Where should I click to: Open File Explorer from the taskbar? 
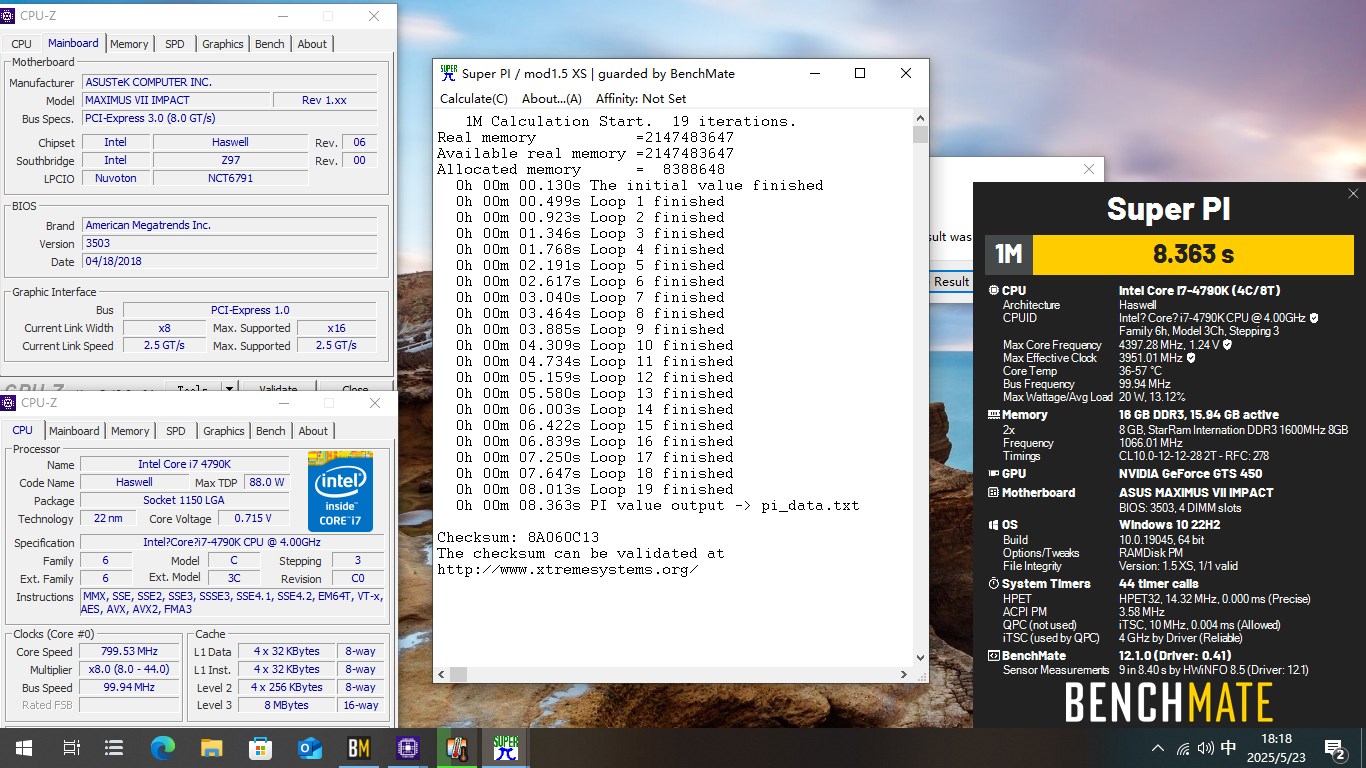tap(212, 748)
